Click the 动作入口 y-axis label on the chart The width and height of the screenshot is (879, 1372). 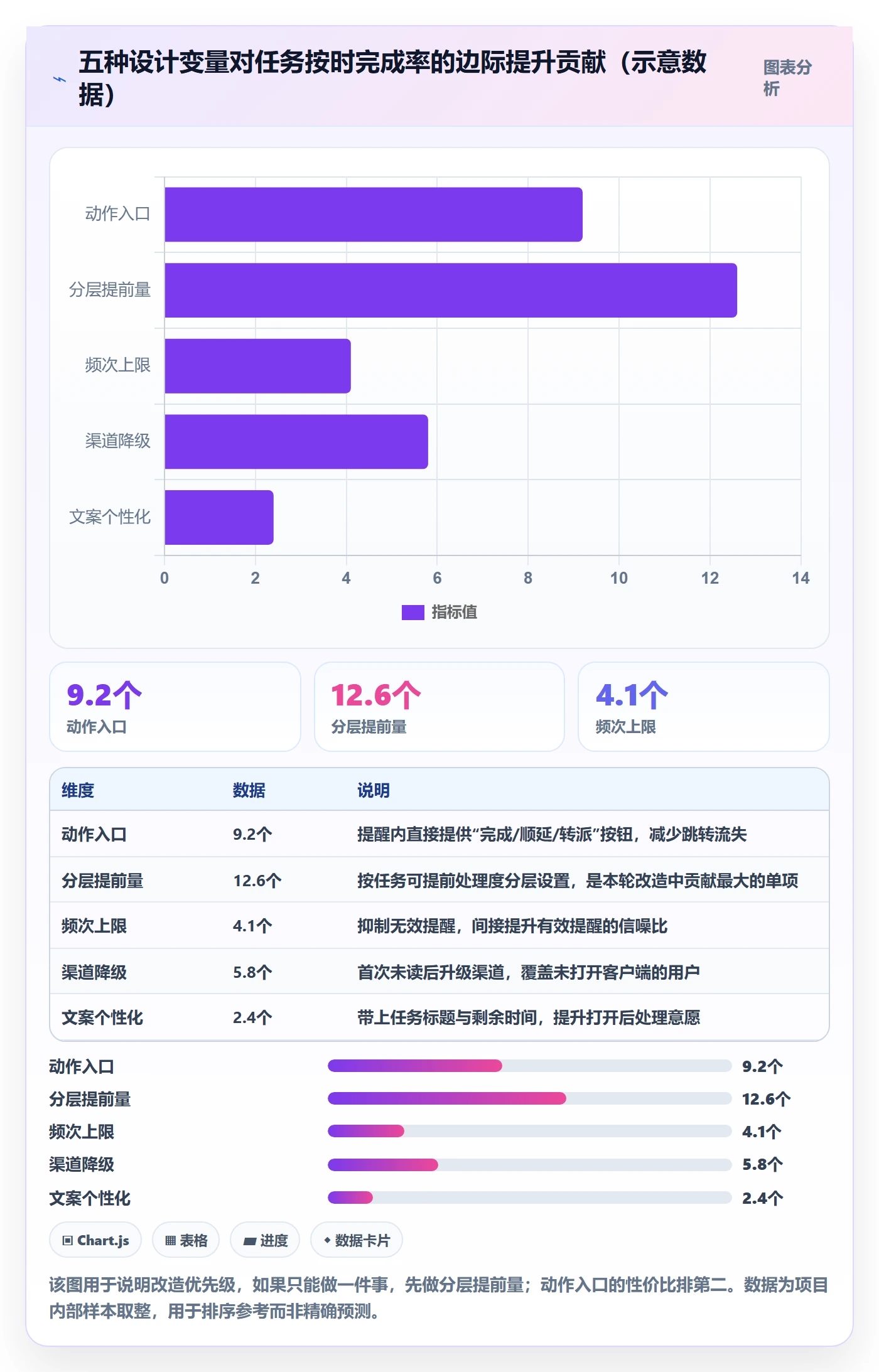(117, 214)
